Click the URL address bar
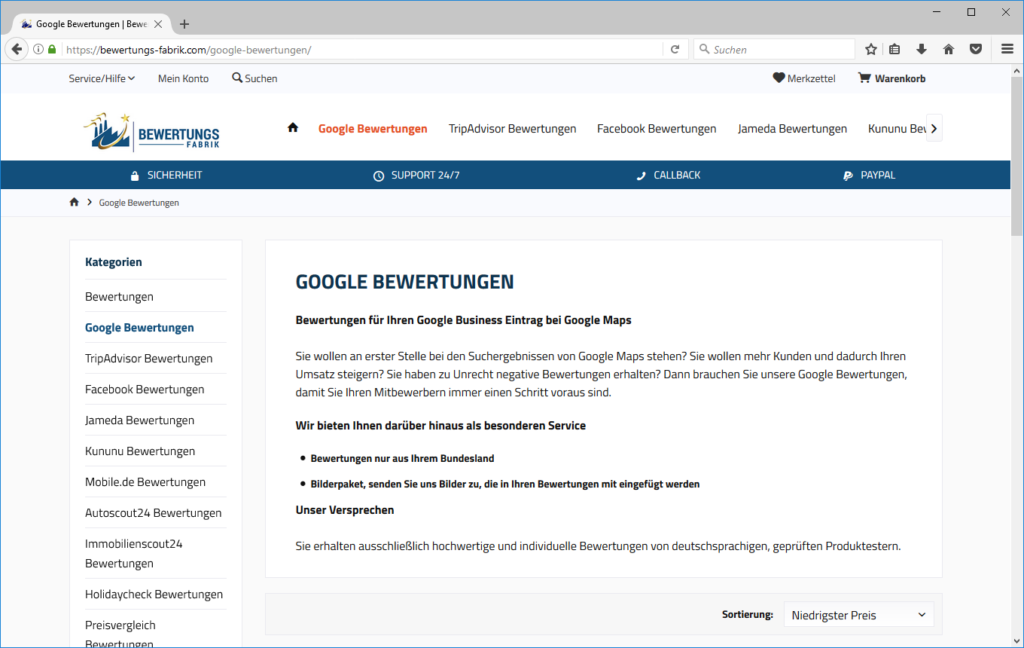 (x=362, y=50)
